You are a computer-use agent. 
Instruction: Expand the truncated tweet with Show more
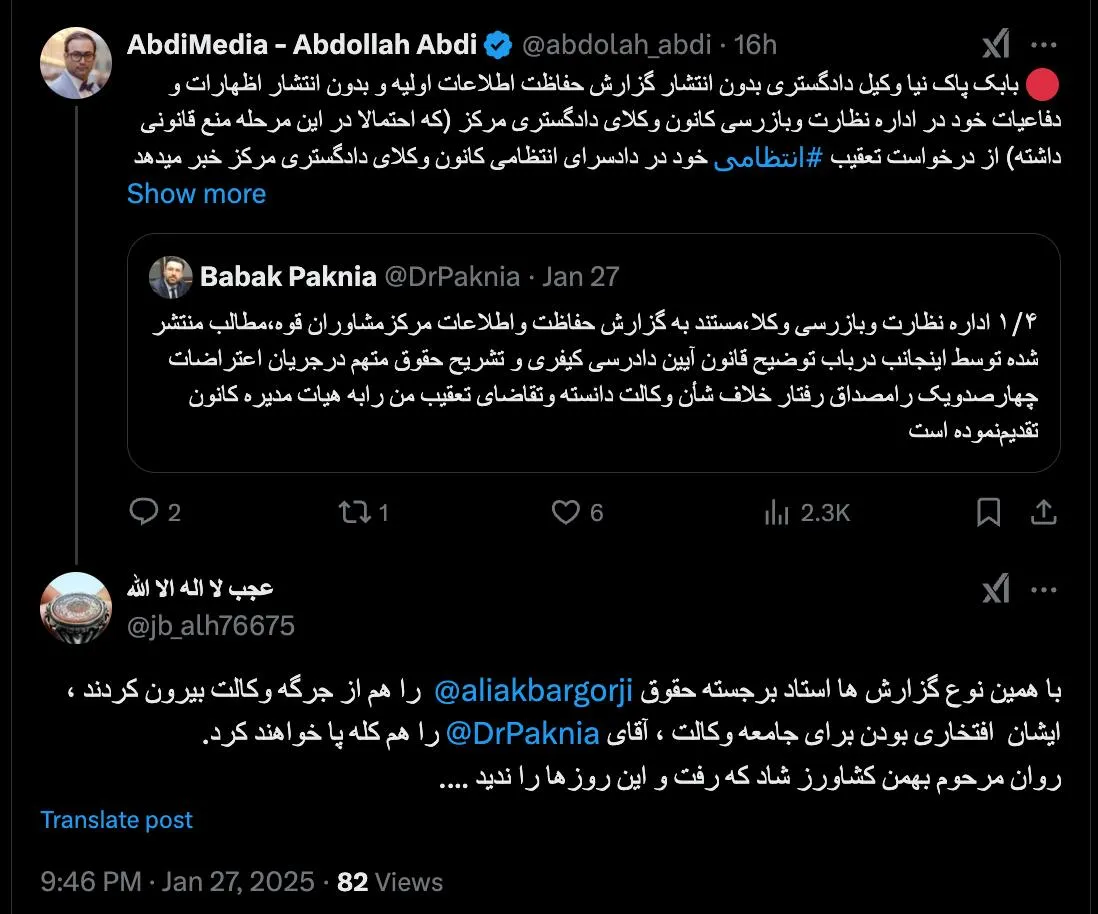[x=196, y=193]
